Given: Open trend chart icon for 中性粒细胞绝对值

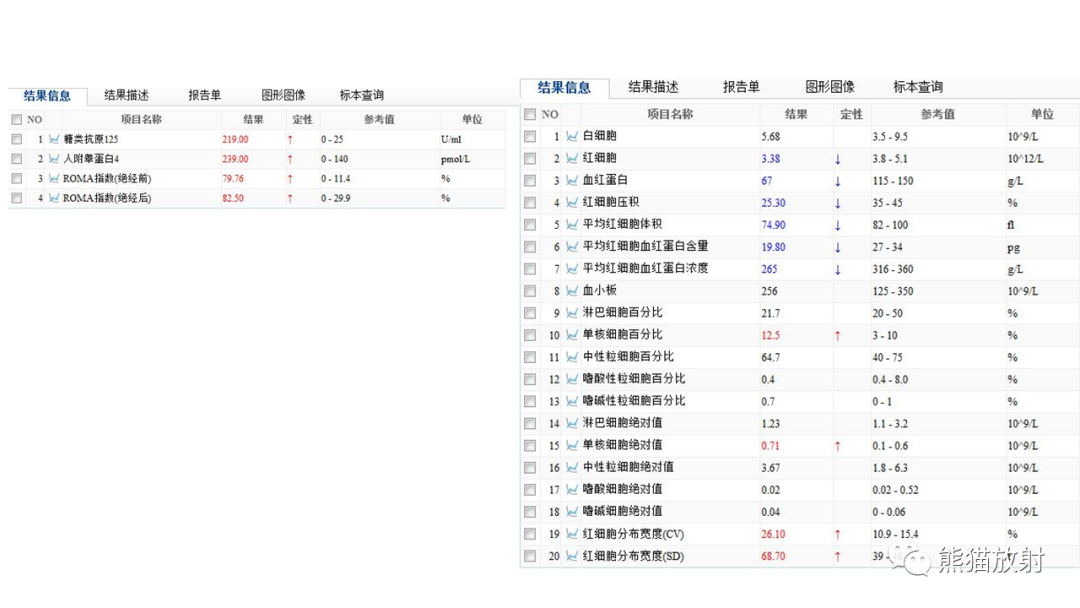Looking at the screenshot, I should (x=572, y=468).
